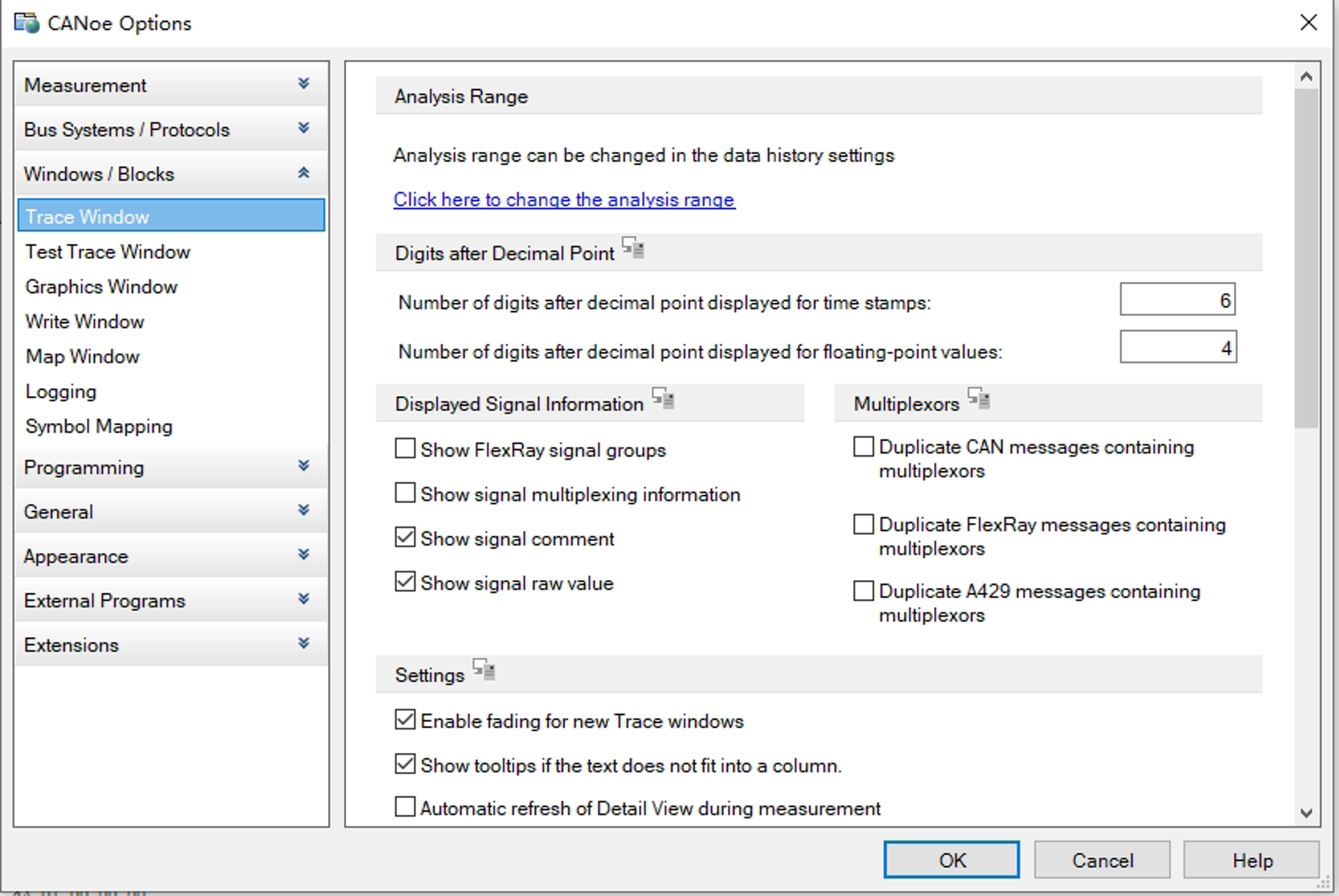1339x896 pixels.
Task: Click icon beside Digits after Decimal Point
Action: [x=633, y=248]
